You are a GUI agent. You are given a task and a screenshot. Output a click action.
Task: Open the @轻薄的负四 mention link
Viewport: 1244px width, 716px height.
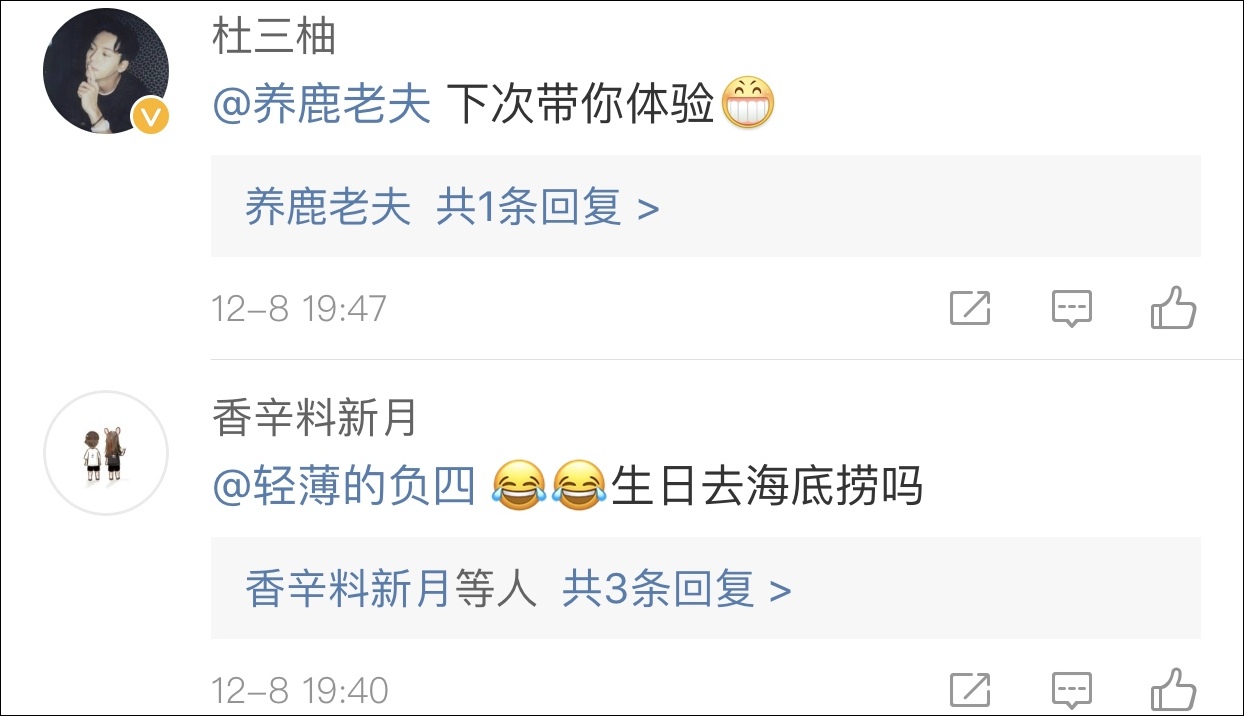coord(344,487)
